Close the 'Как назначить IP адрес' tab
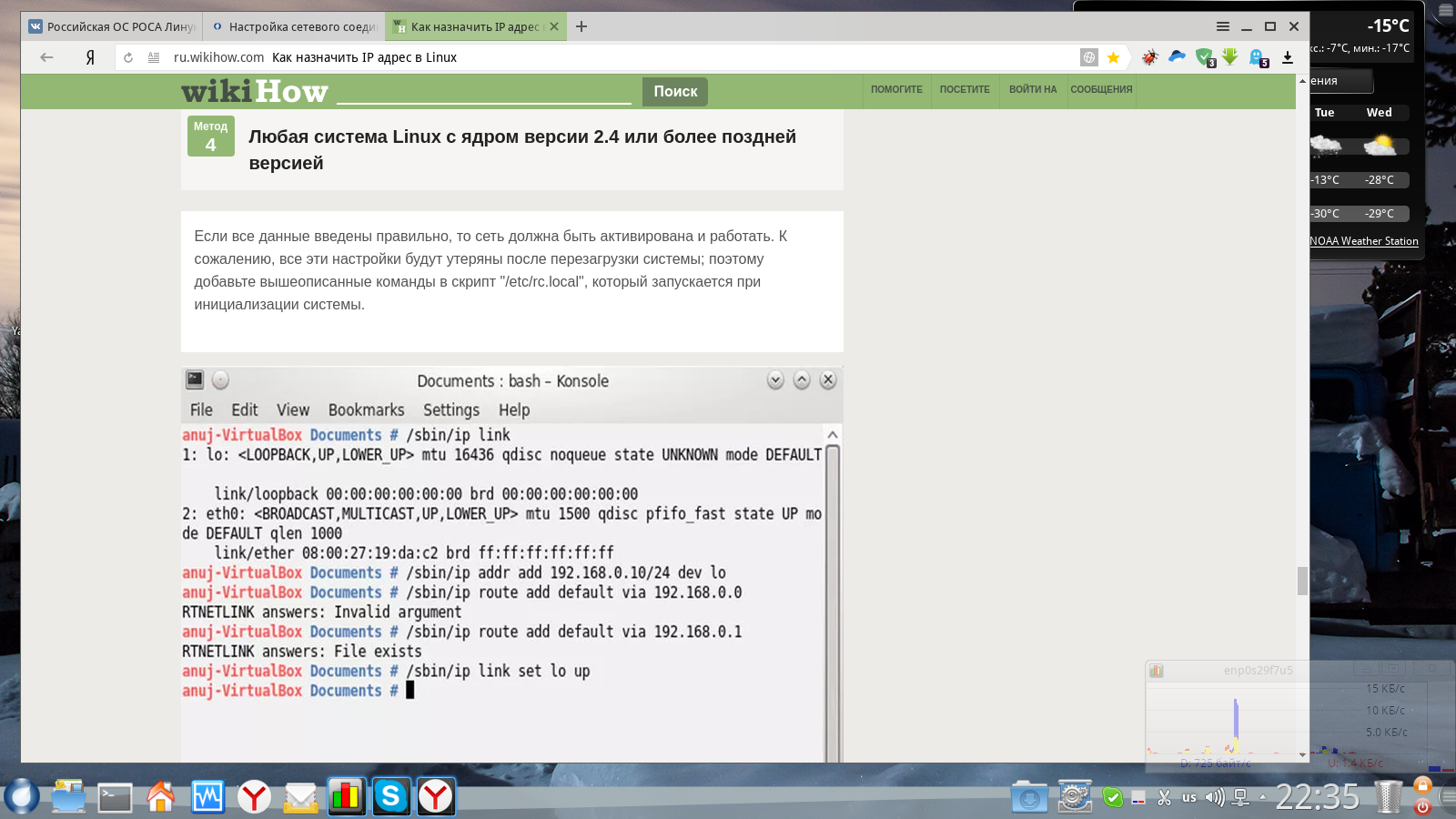The width and height of the screenshot is (1456, 819). (x=554, y=26)
